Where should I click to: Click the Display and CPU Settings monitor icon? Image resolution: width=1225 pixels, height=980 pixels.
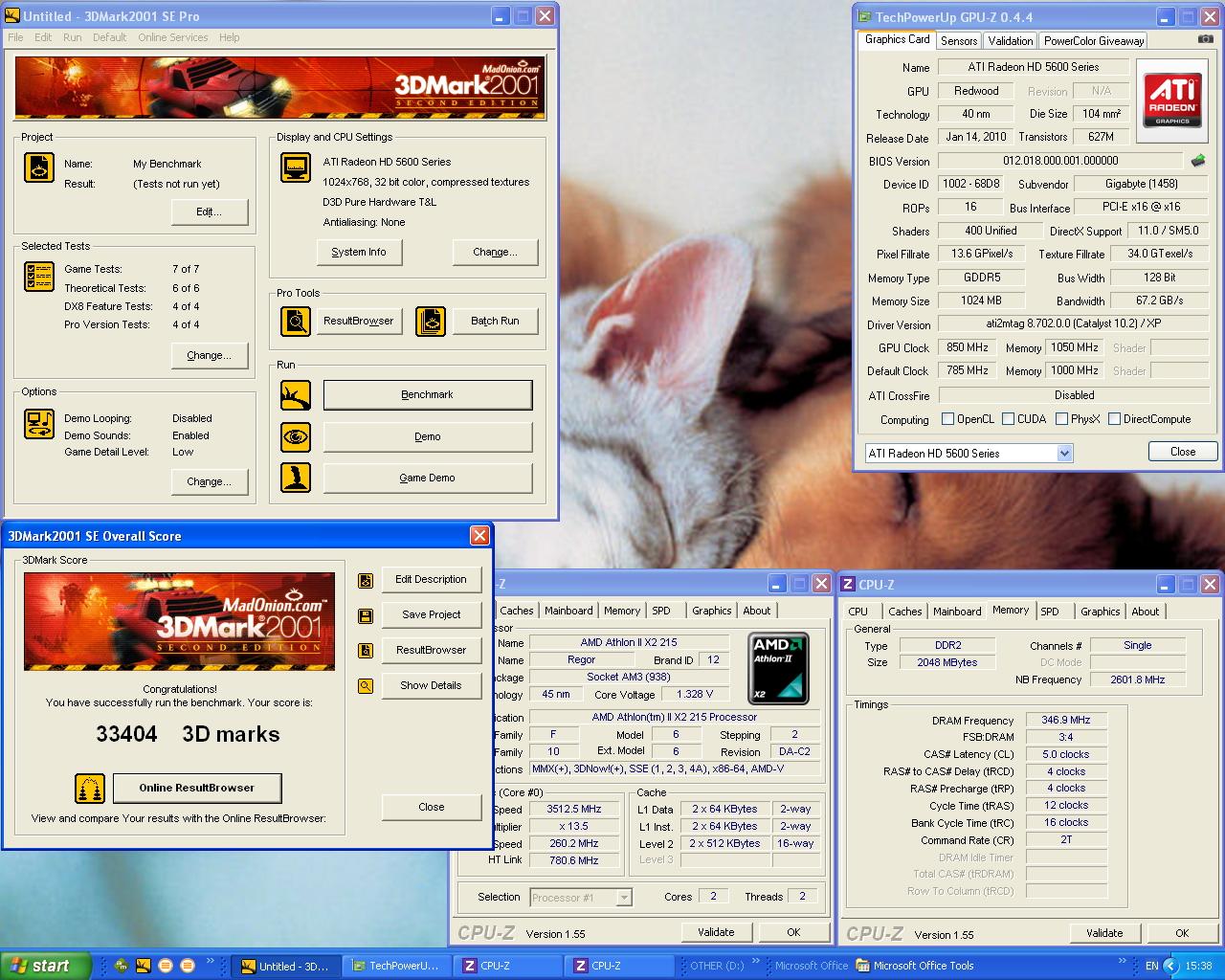pyautogui.click(x=296, y=167)
